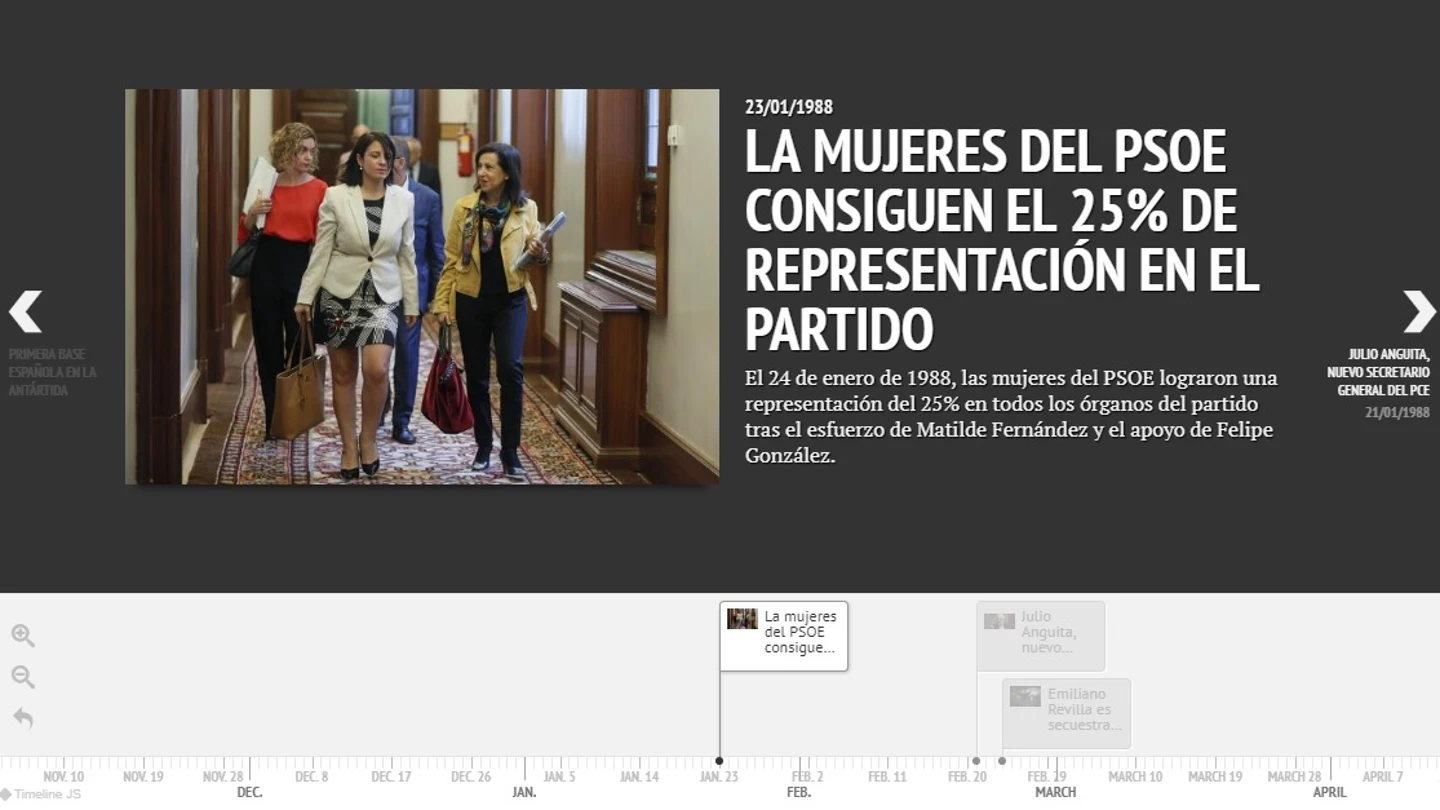1440x810 pixels.
Task: Click the MARCH month label on time axis
Action: 1056,792
